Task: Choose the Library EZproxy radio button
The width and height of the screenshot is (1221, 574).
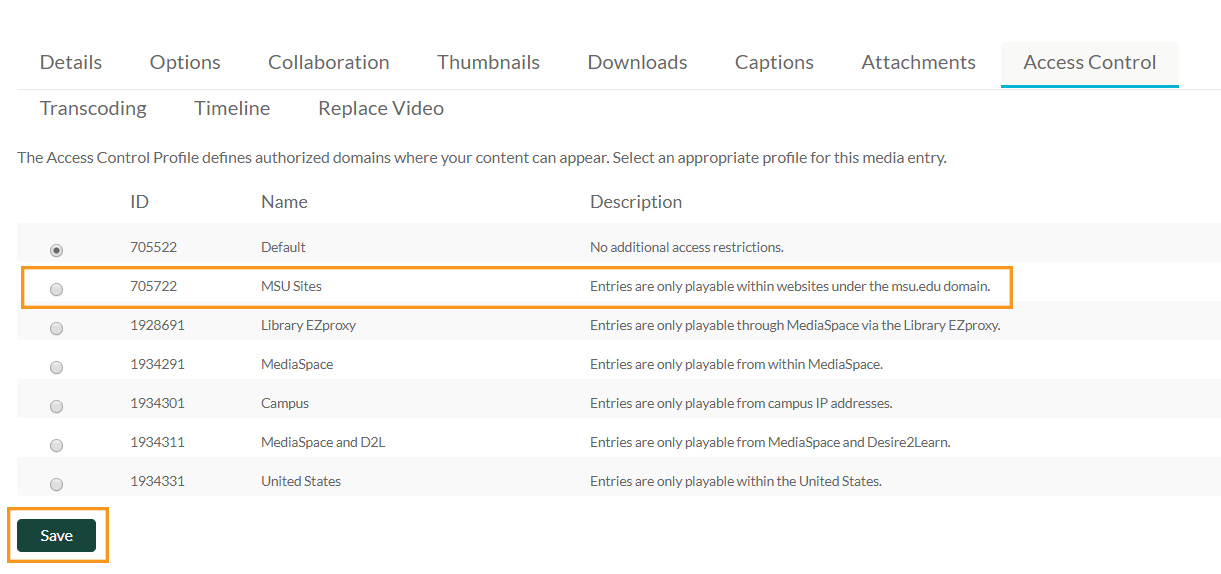Action: (57, 328)
